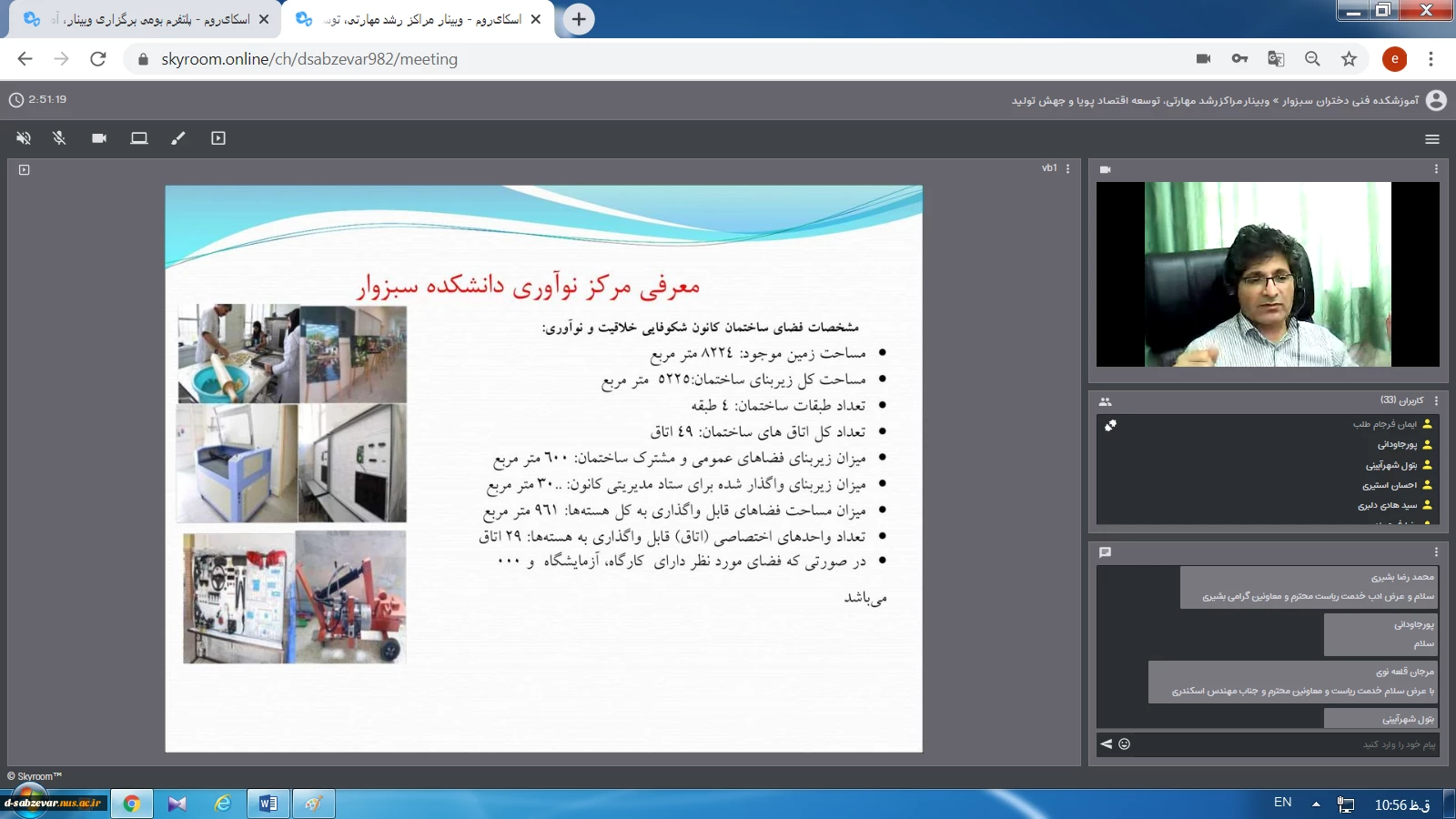The width and height of the screenshot is (1456, 819).
Task: Open the media playback icon in the toolbar
Action: [218, 138]
